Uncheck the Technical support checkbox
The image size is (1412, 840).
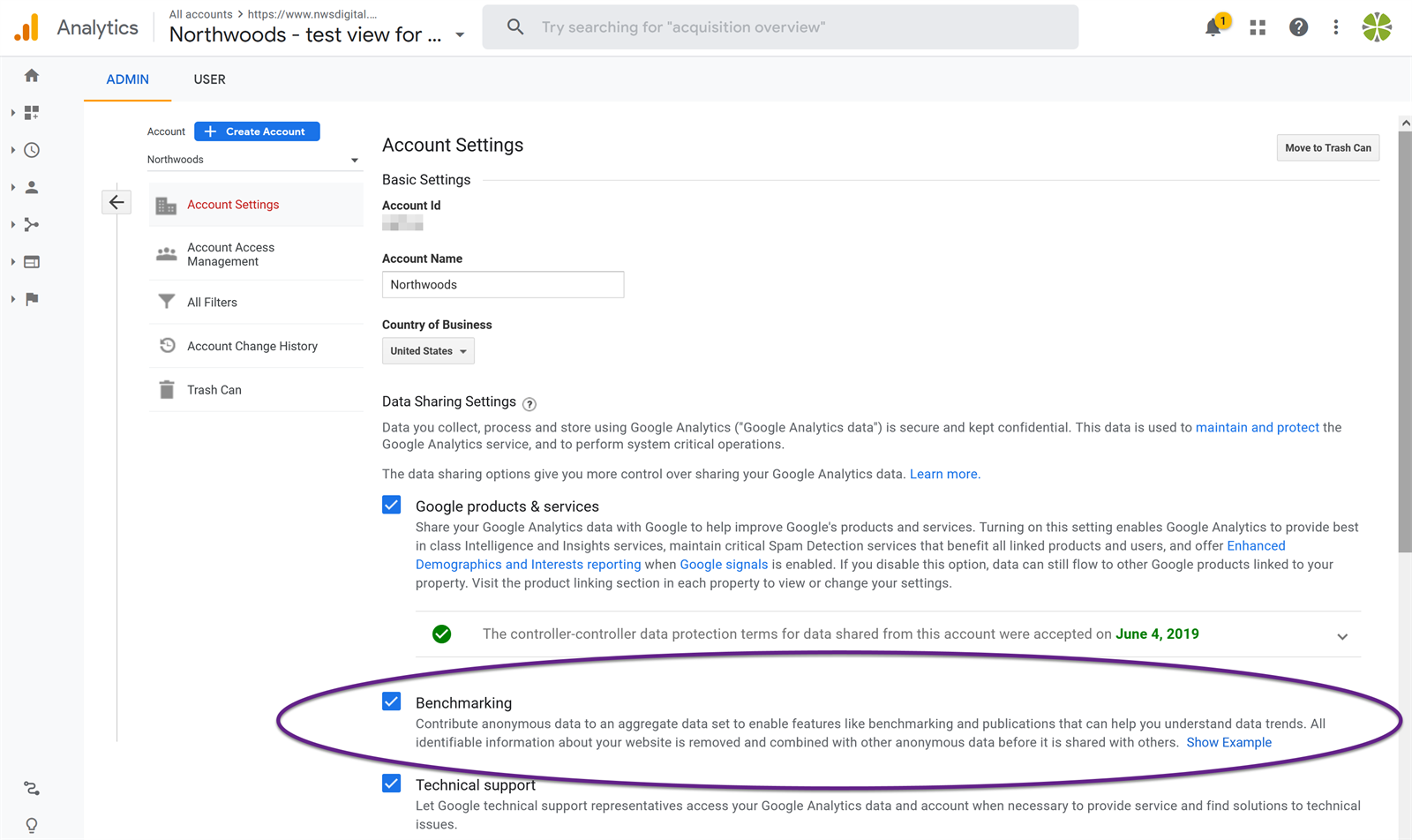[x=392, y=784]
